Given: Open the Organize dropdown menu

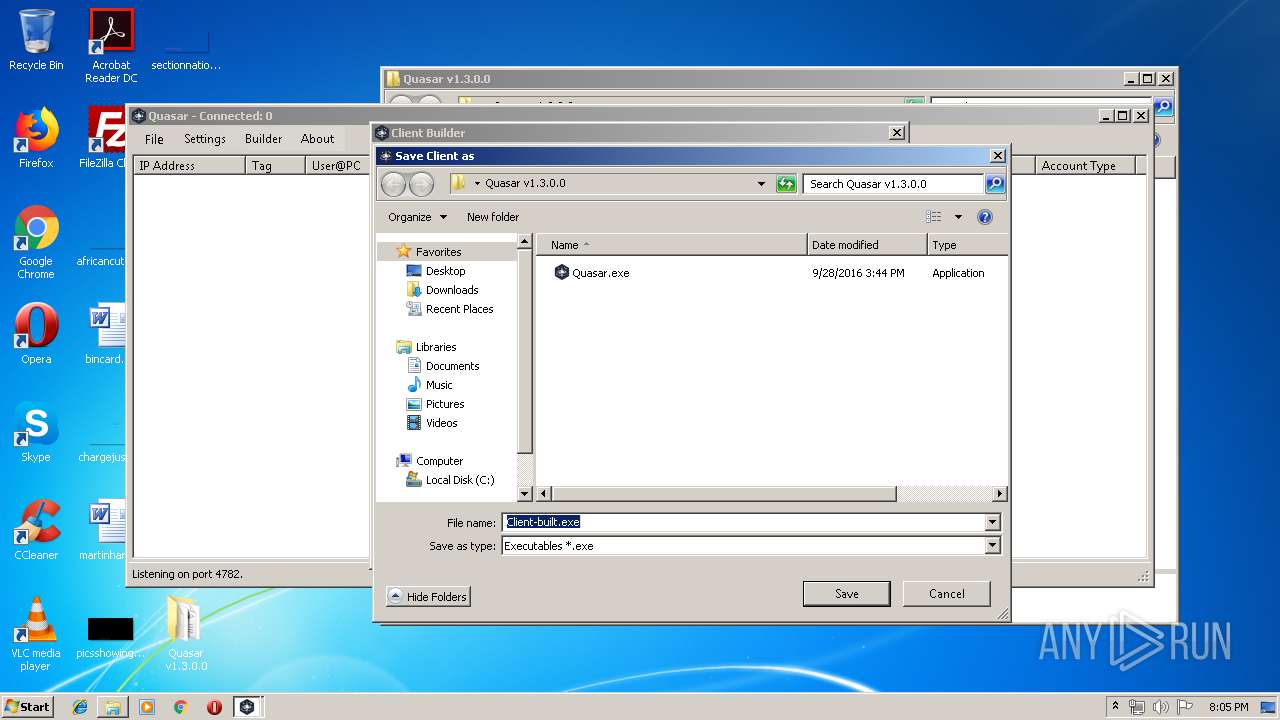Looking at the screenshot, I should pos(418,217).
